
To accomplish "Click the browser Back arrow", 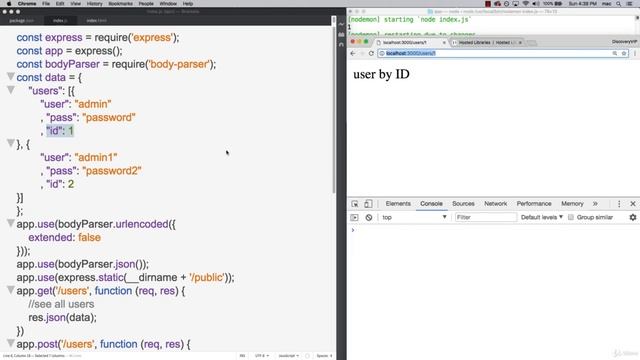I will coord(353,53).
